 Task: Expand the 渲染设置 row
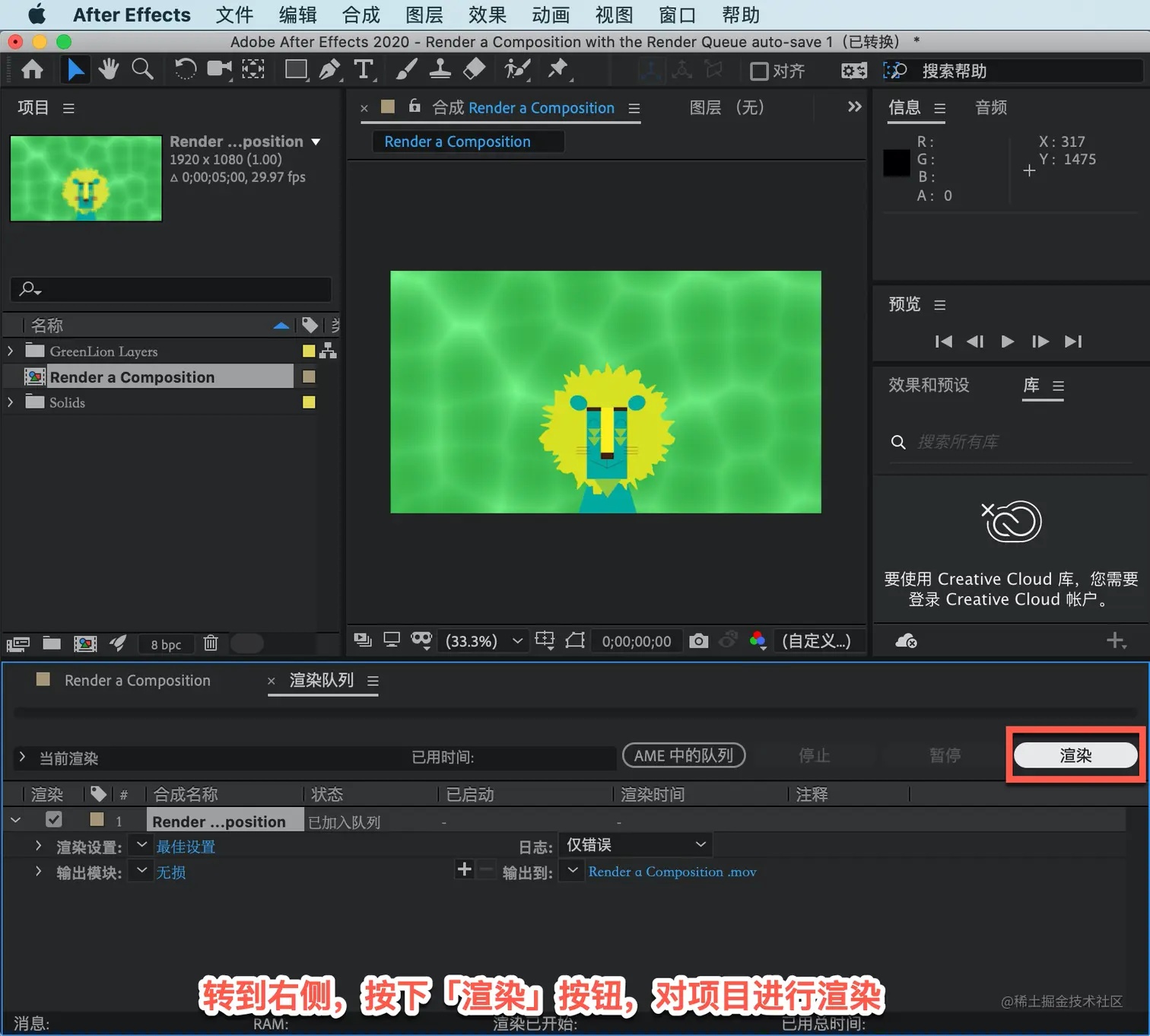(x=39, y=846)
